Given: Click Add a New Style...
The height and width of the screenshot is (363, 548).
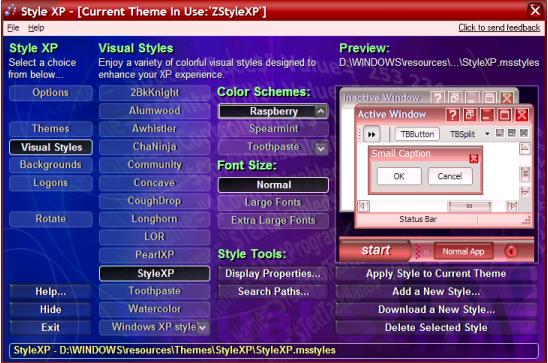Looking at the screenshot, I should [436, 291].
